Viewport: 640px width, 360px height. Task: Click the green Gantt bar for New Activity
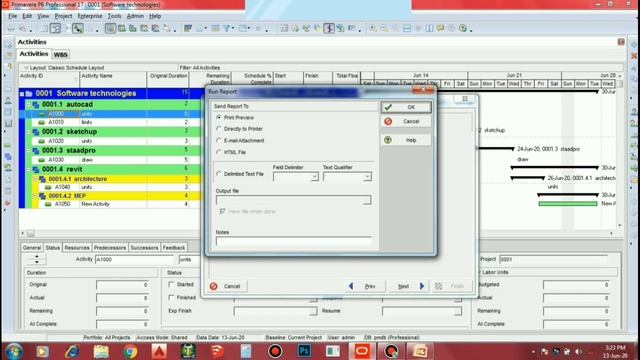click(568, 204)
